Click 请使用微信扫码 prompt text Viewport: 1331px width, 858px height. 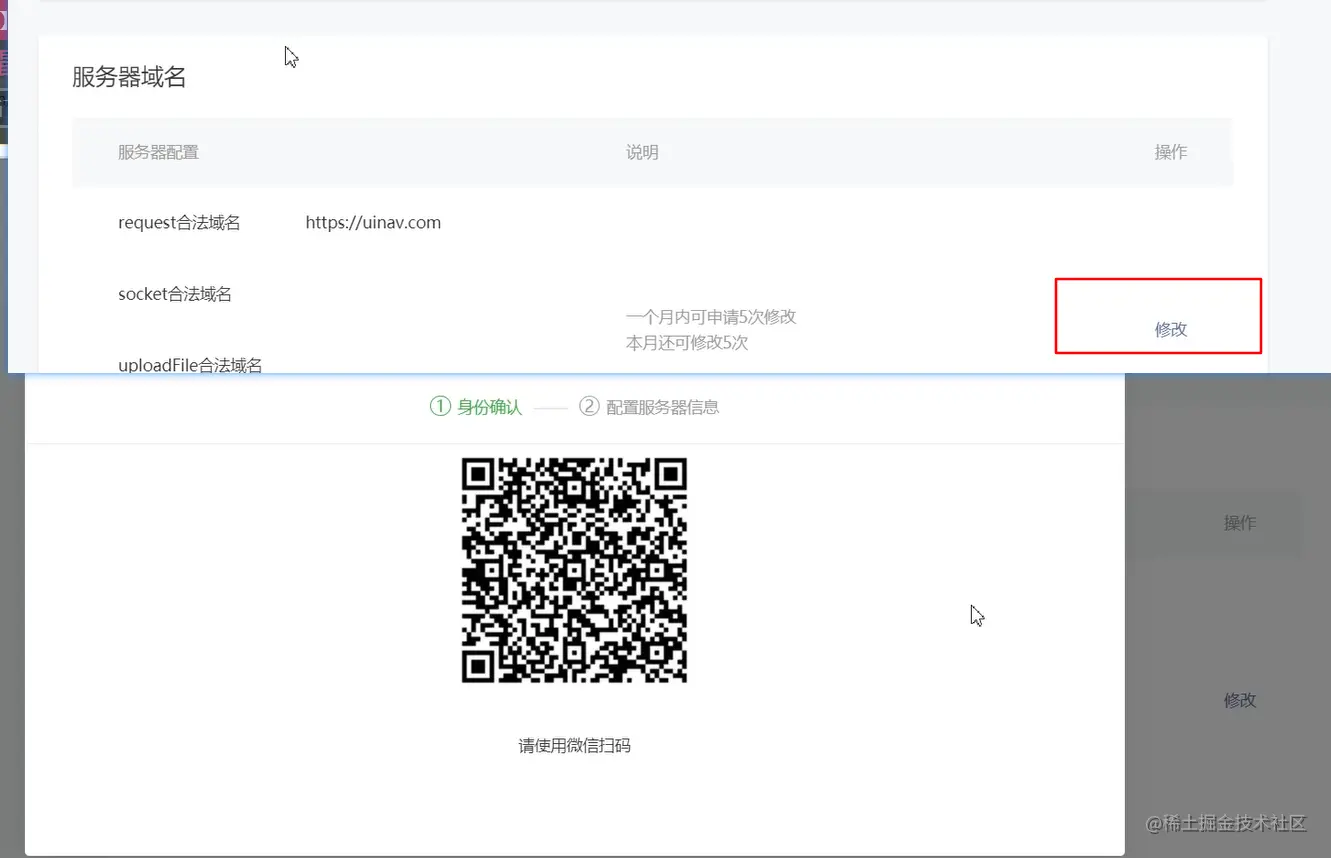pos(574,745)
